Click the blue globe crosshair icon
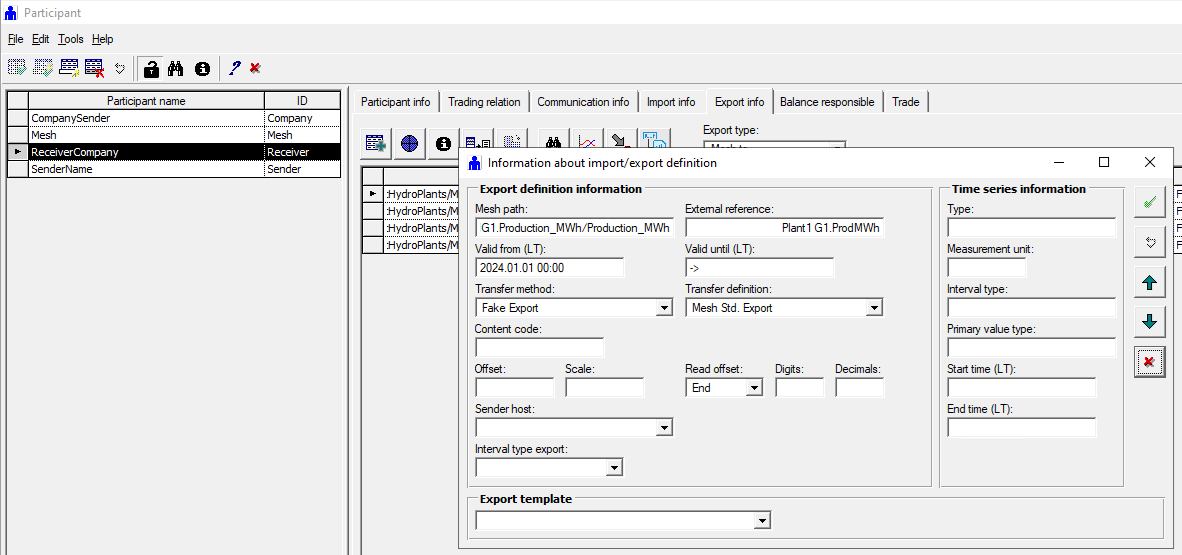Image resolution: width=1182 pixels, height=555 pixels. coord(409,143)
